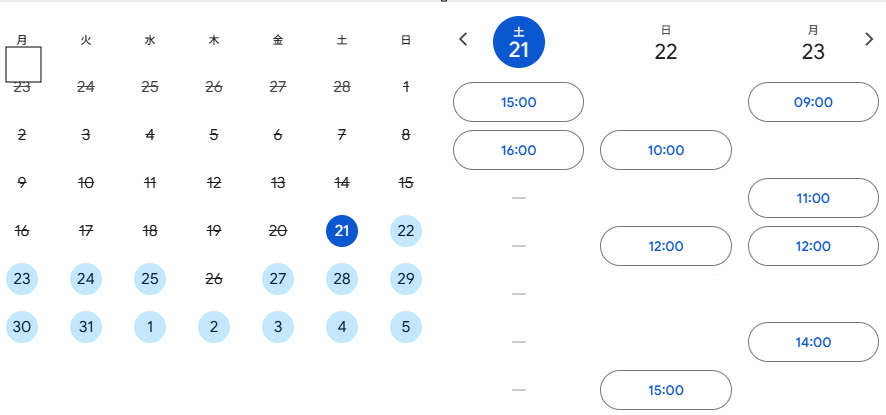
Task: Choose the 14:00 time slot
Action: [x=813, y=342]
